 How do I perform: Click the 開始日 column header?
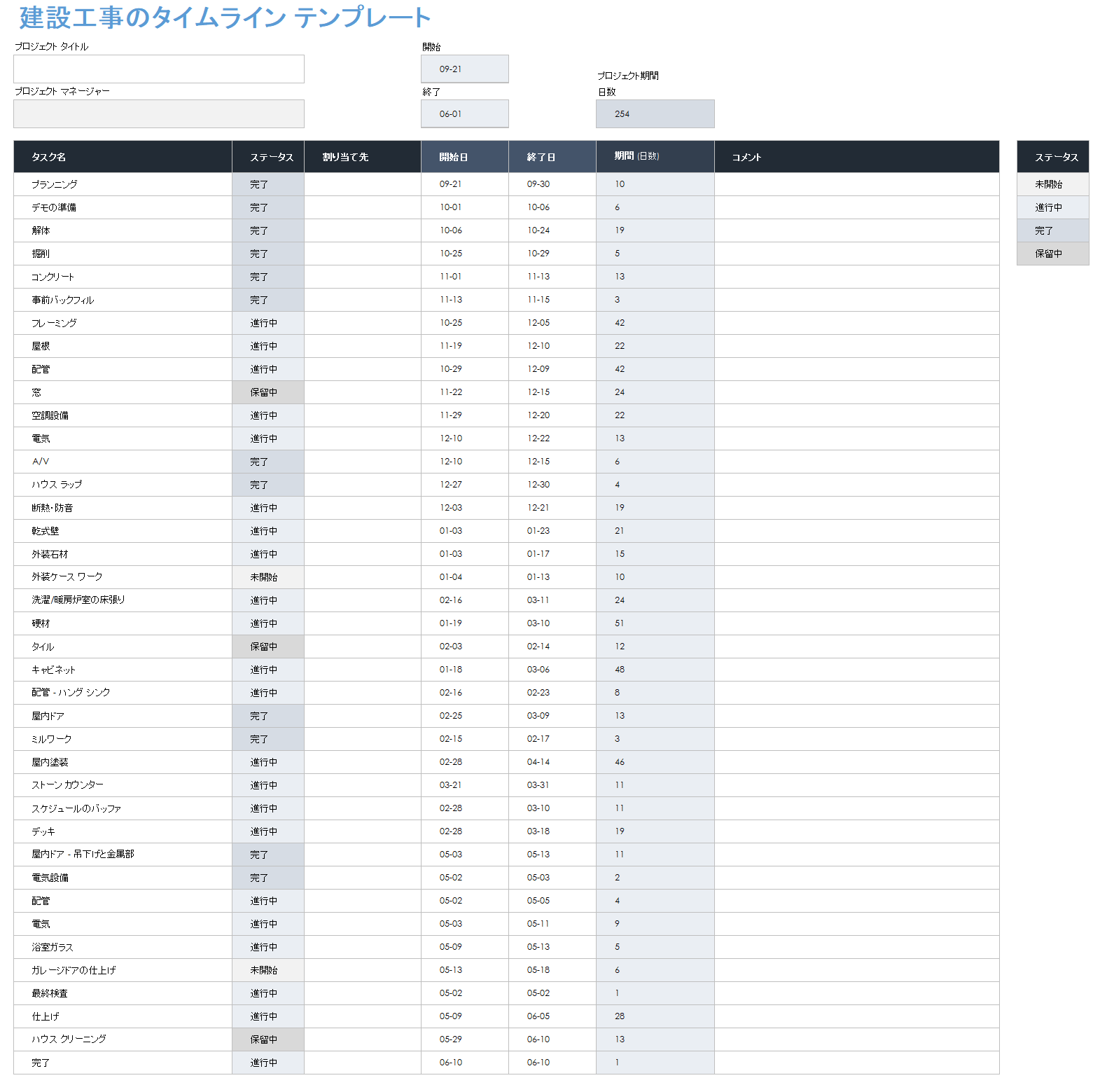point(465,157)
